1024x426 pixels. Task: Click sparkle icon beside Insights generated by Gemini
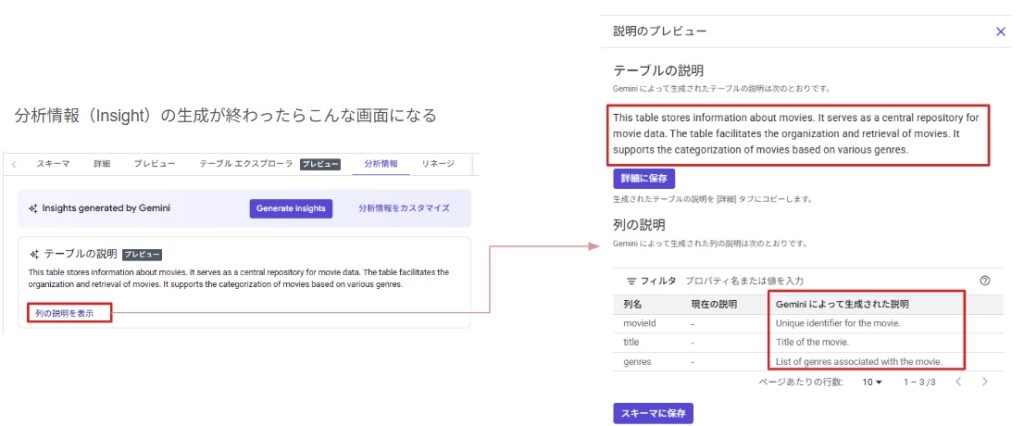[33, 208]
